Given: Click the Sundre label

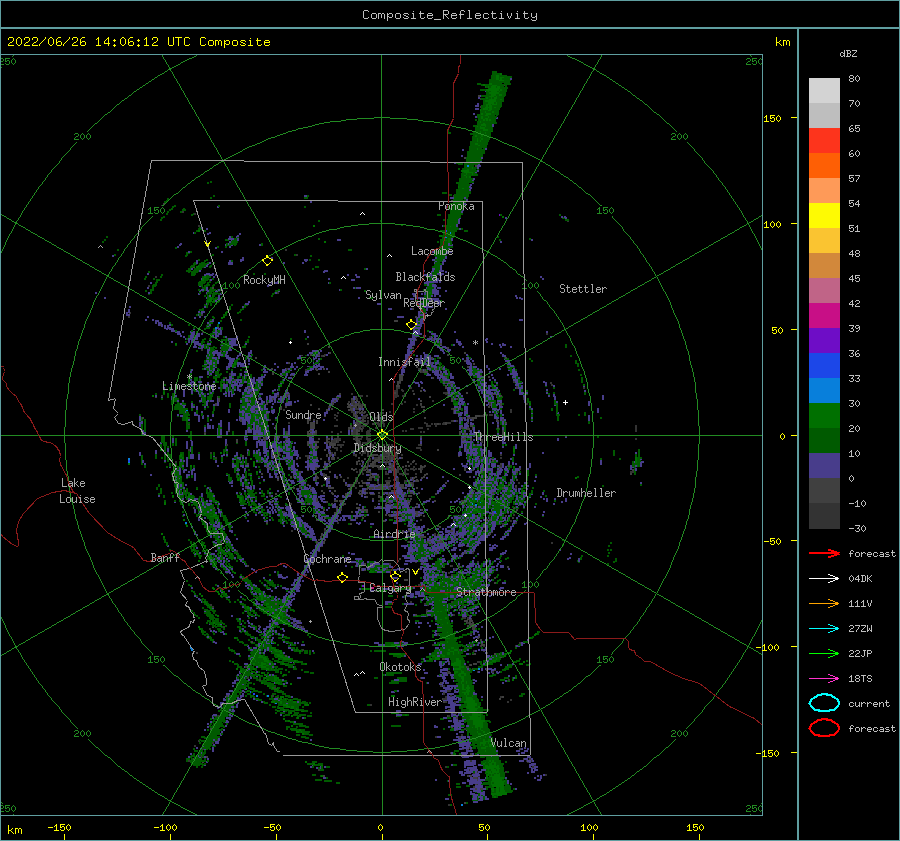Looking at the screenshot, I should tap(303, 414).
